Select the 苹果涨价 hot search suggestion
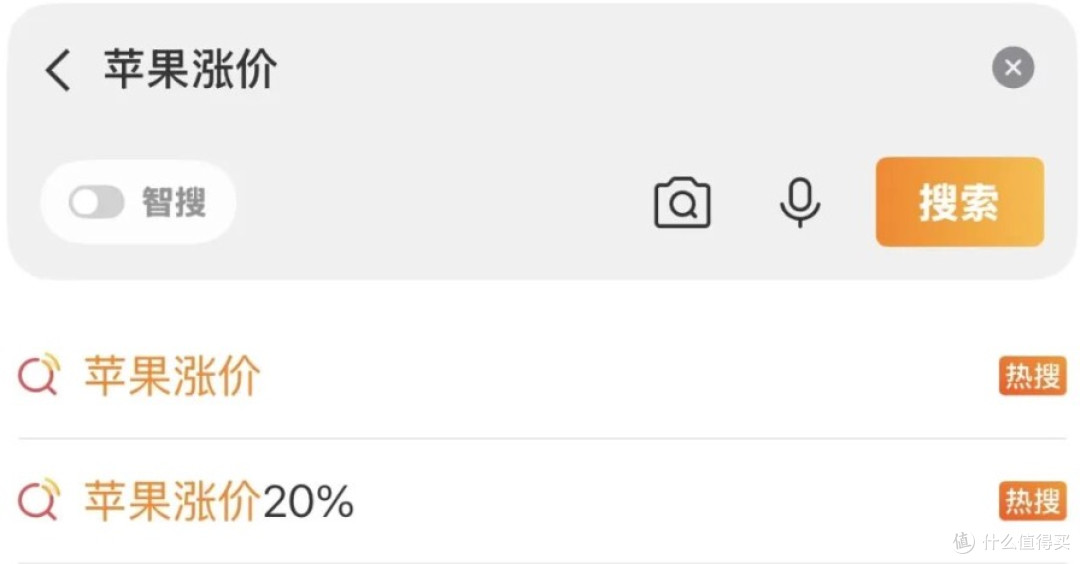The image size is (1080, 564). 541,375
